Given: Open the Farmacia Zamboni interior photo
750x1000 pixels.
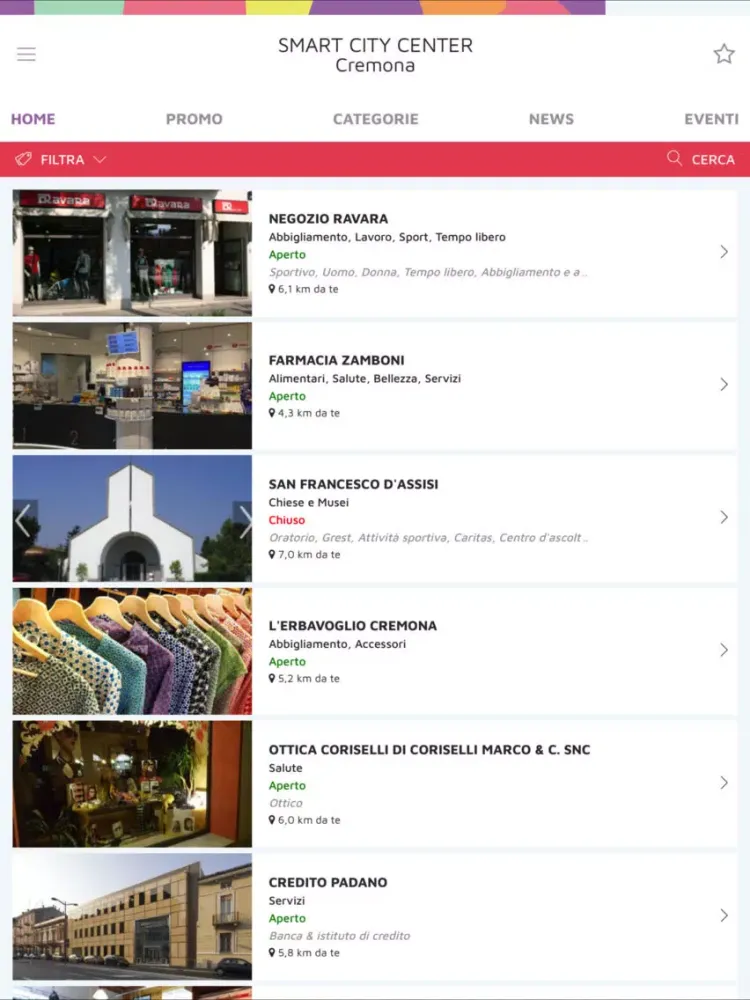Looking at the screenshot, I should click(x=132, y=385).
